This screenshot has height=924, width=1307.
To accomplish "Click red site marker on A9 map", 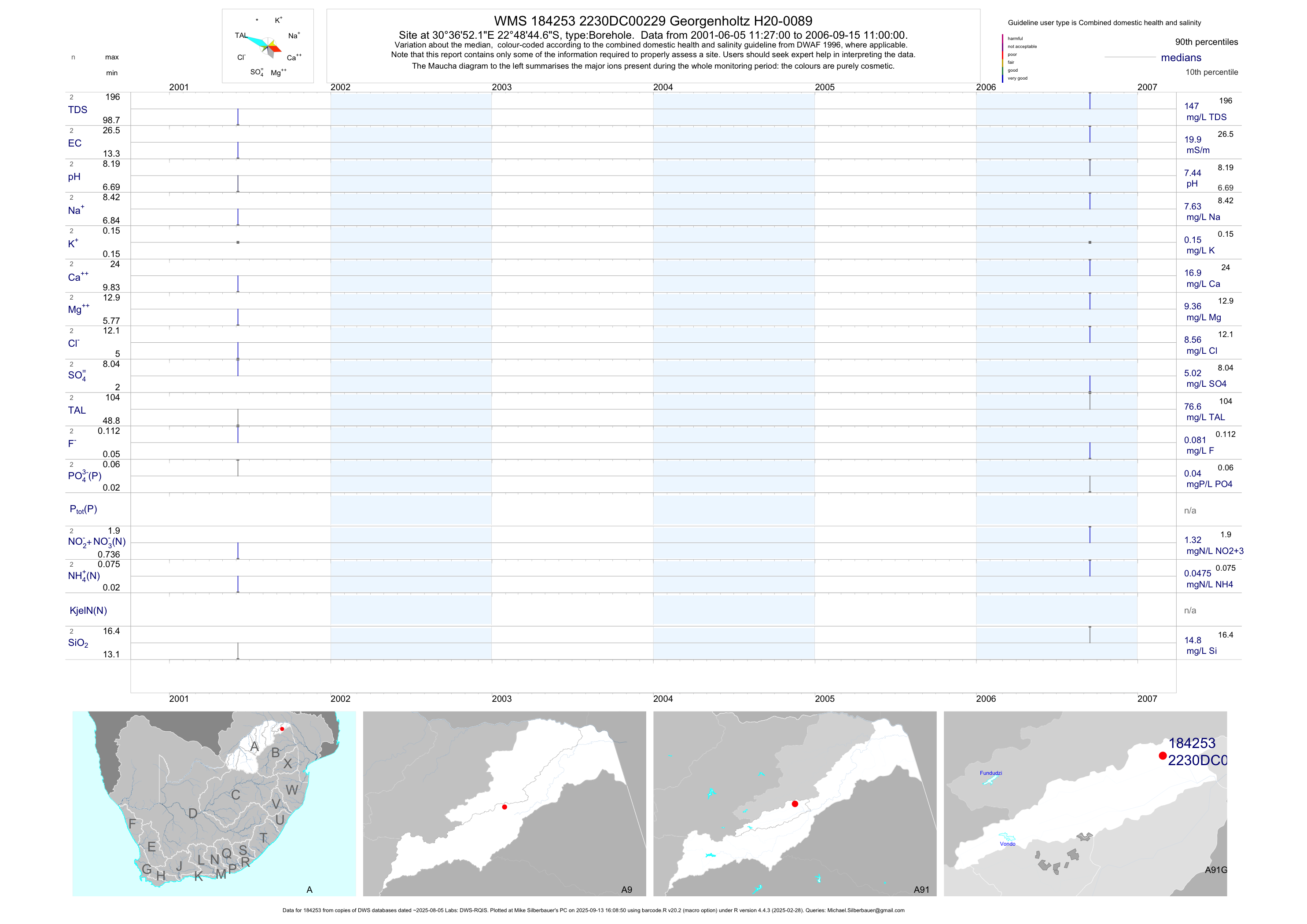I will [504, 807].
